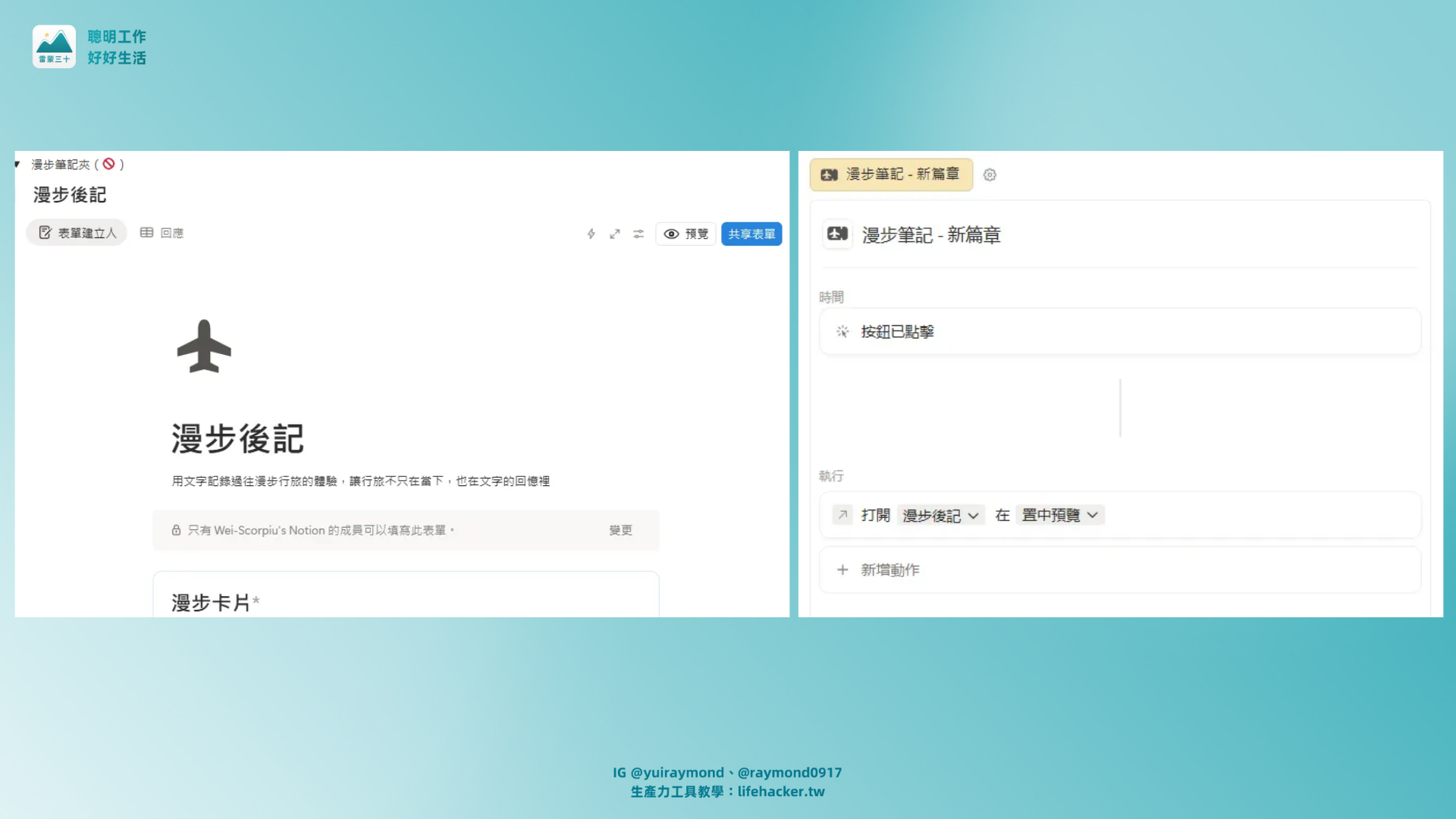Switch to the 表單建立人 tab
This screenshot has width=1456, height=819.
(x=77, y=233)
